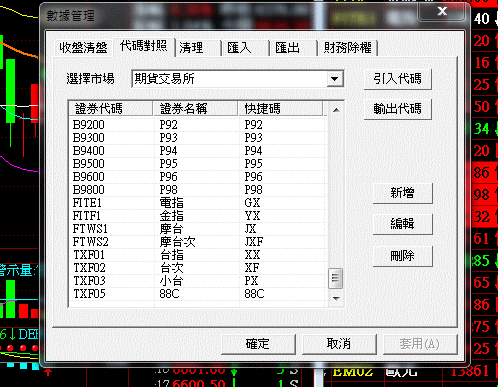Switch to the 收盤清盤 tab

pos(83,48)
